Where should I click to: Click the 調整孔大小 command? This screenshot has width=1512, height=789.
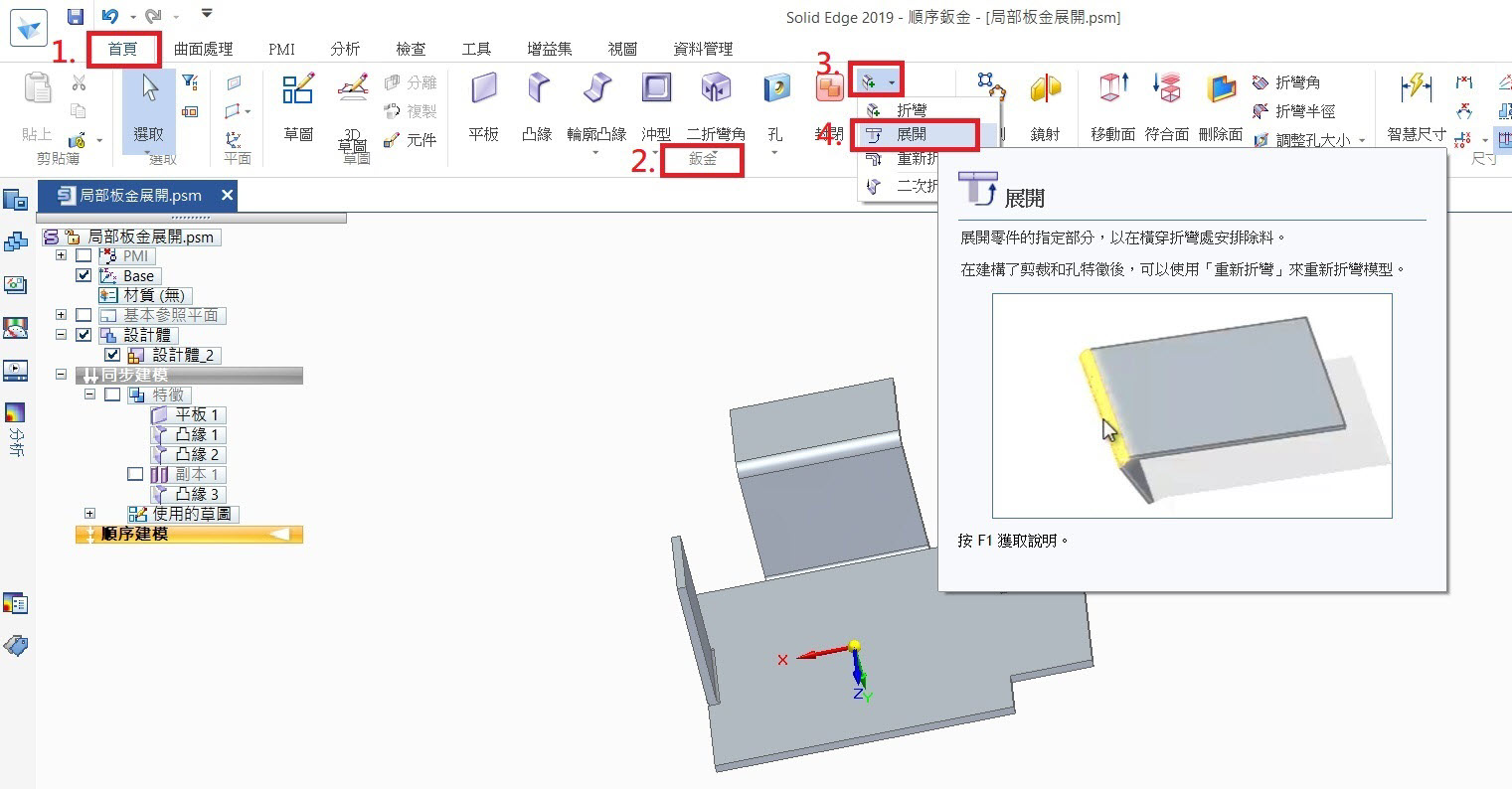(x=1301, y=141)
